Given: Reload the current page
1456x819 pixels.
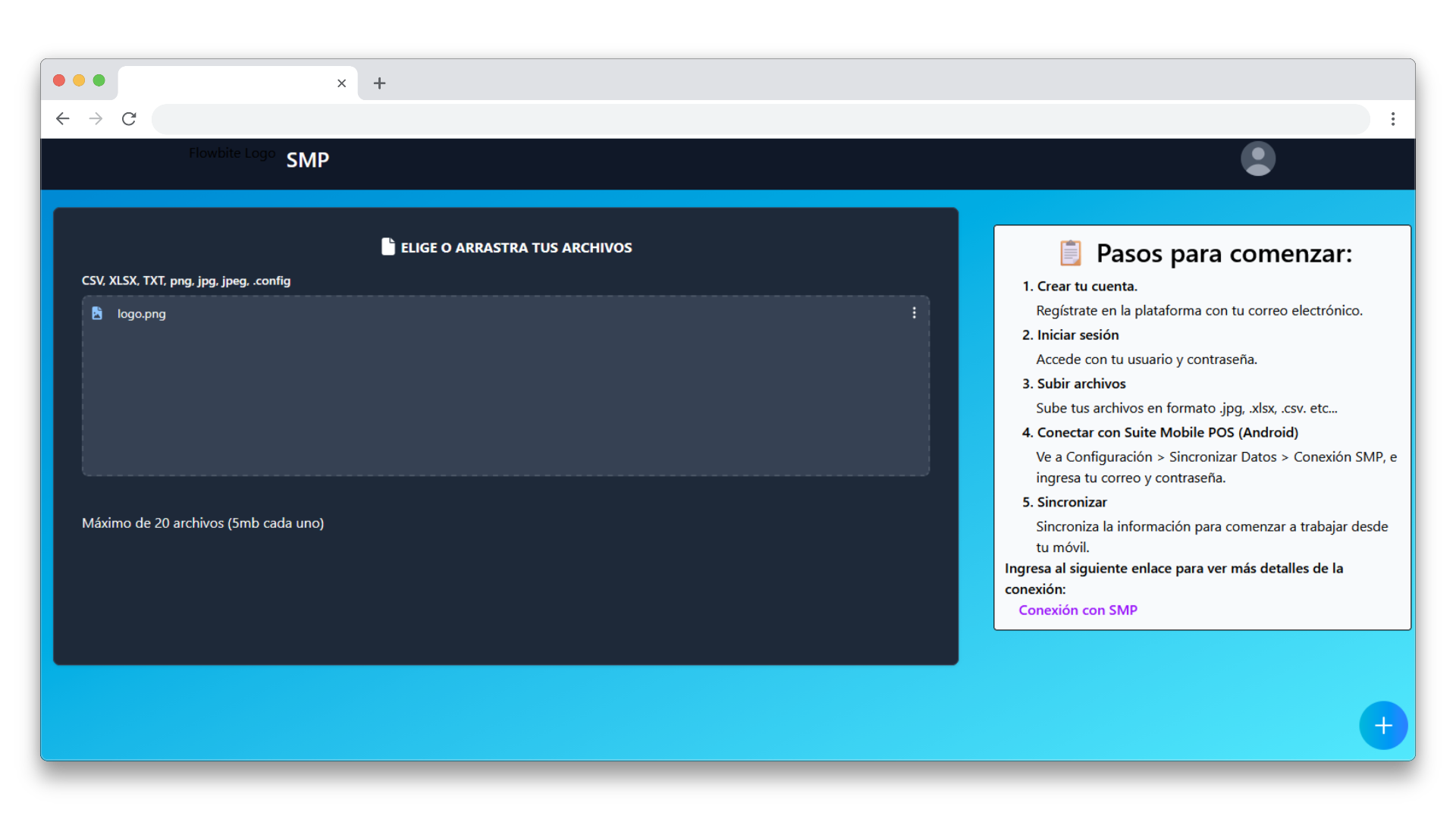Looking at the screenshot, I should (x=129, y=119).
